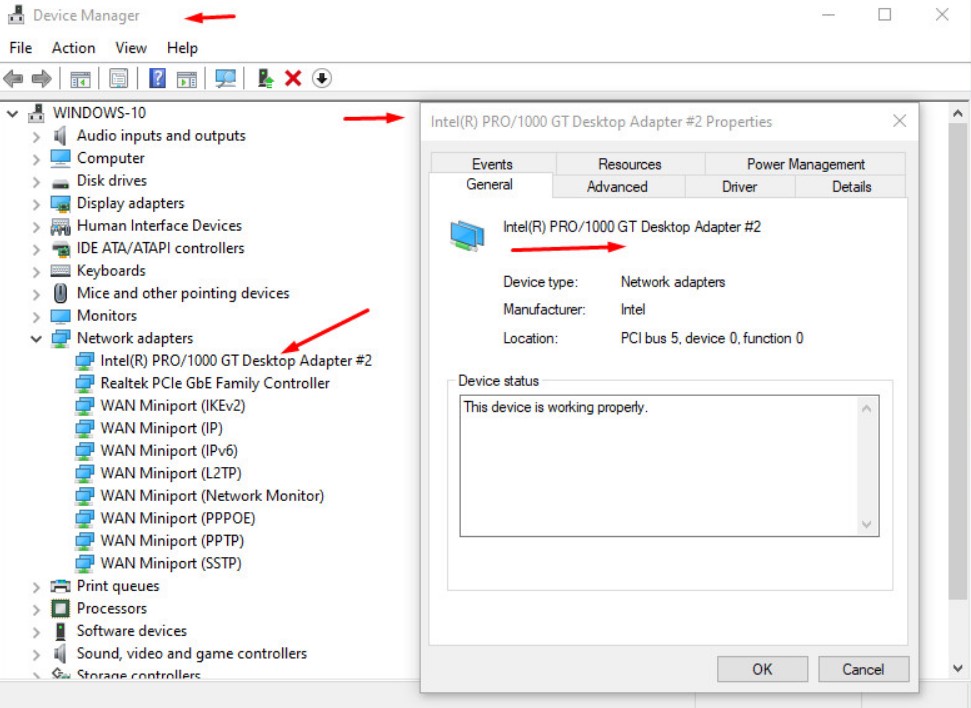This screenshot has height=708, width=971.
Task: Click the main window scrollbar up arrow
Action: click(958, 114)
